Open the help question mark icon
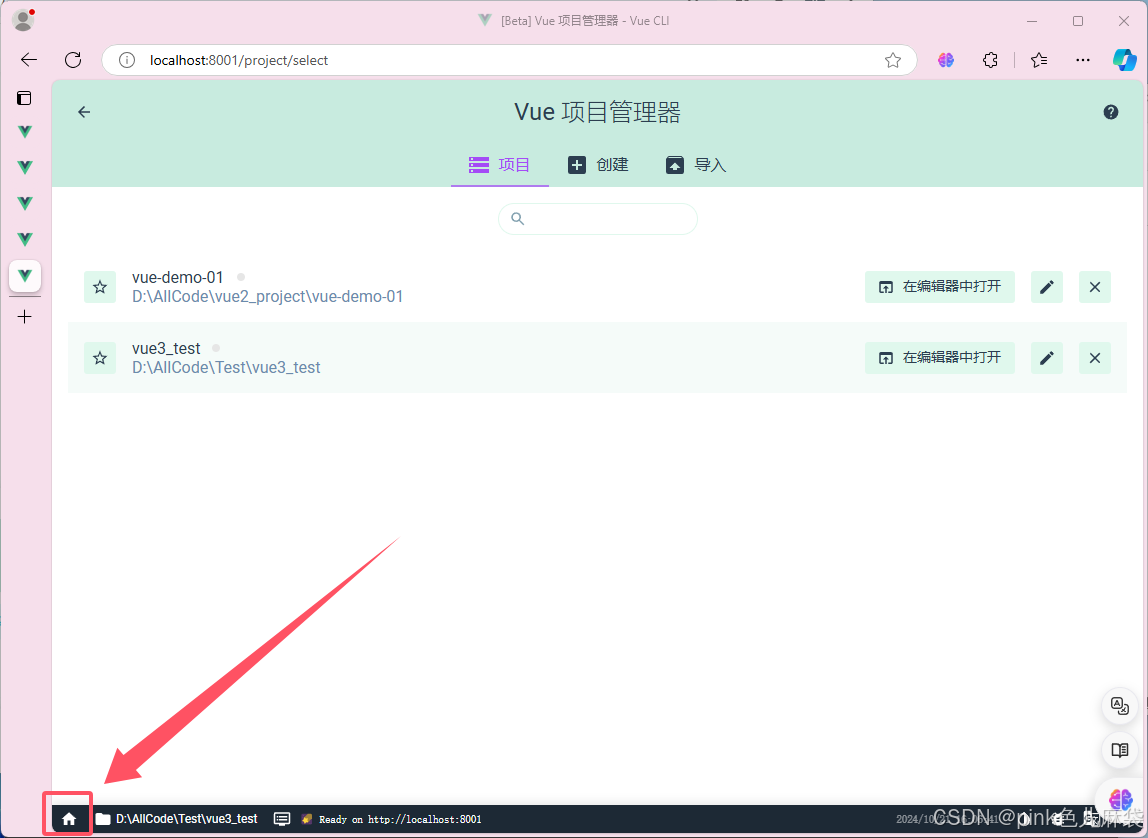The image size is (1148, 838). (1111, 112)
